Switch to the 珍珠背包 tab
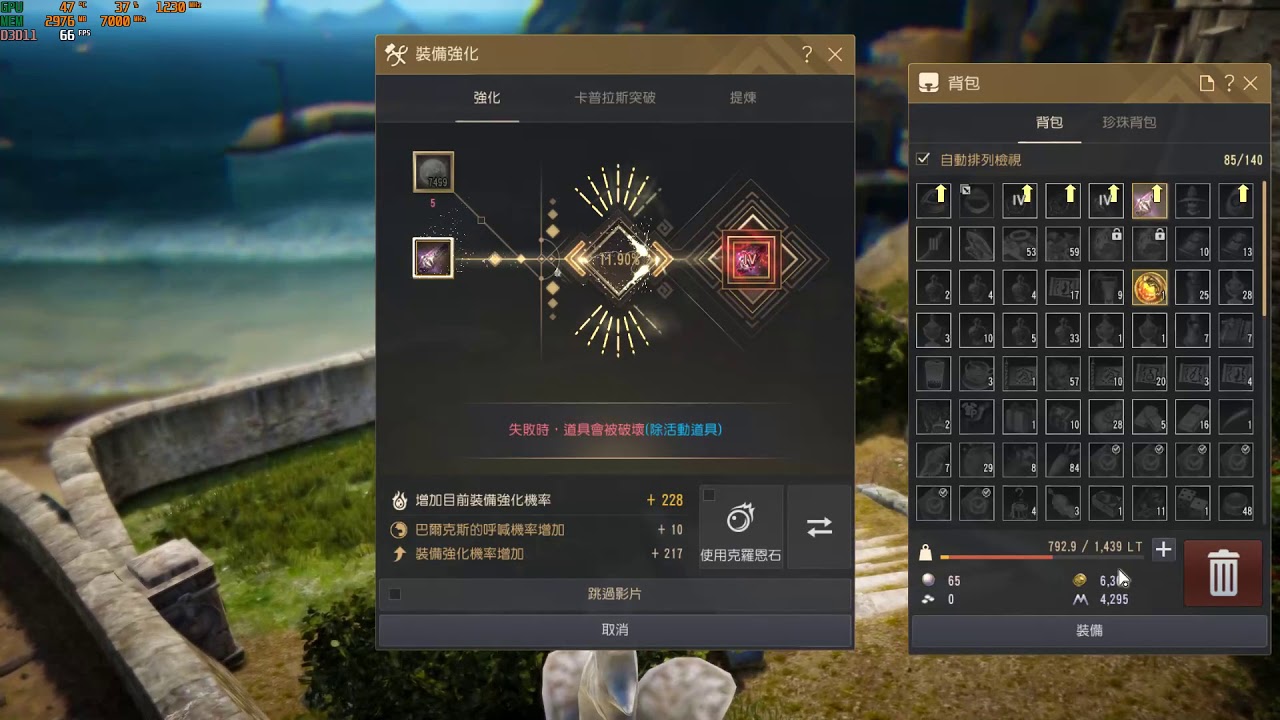The image size is (1280, 720). (1129, 122)
